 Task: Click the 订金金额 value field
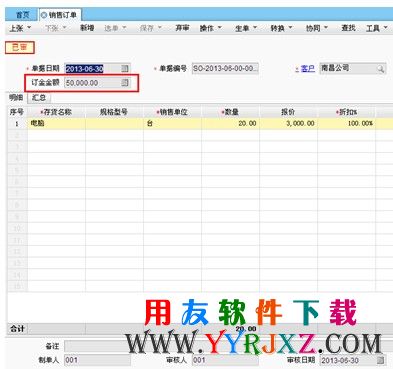97,82
